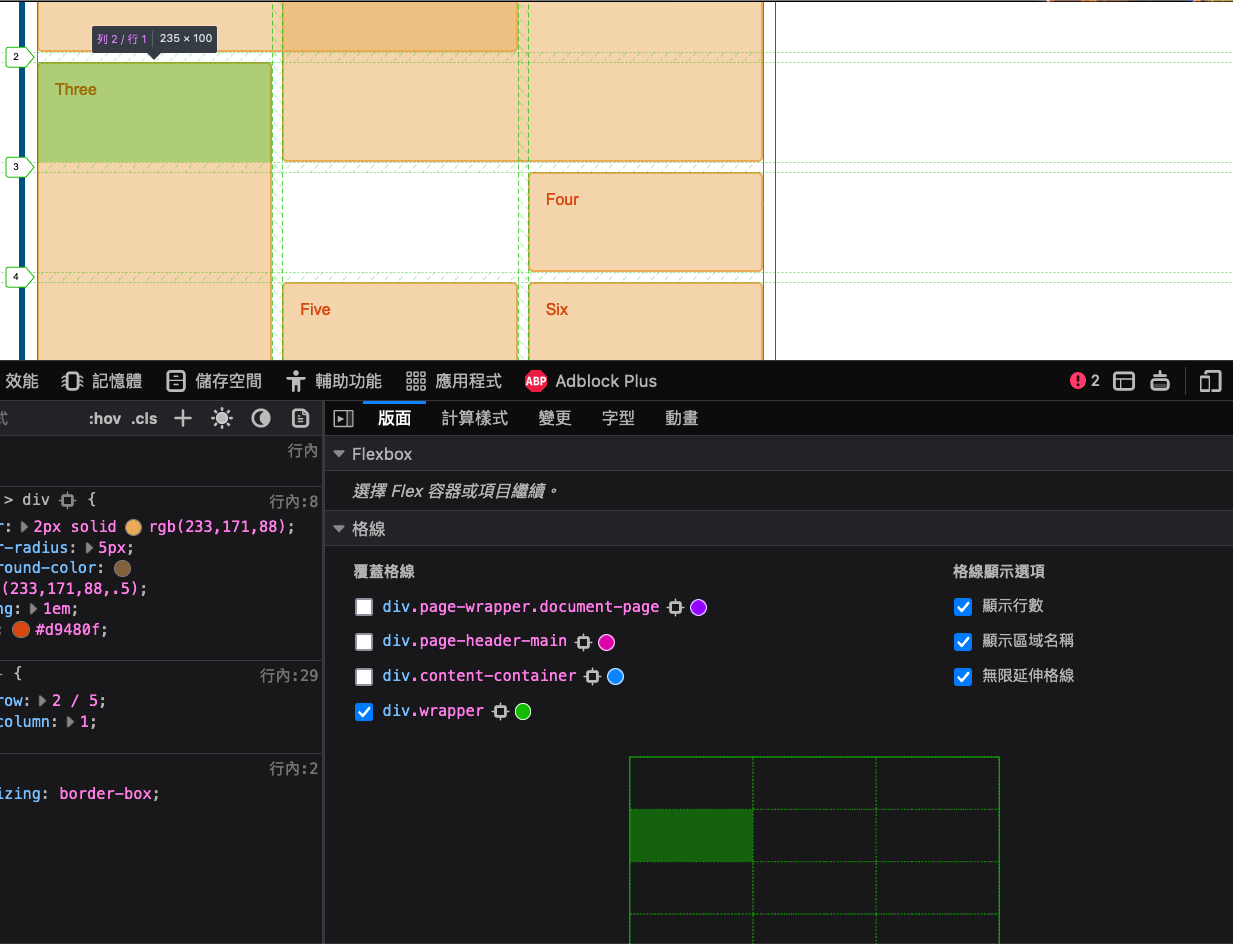Click highlight icon next to div.wrapper

coord(501,712)
